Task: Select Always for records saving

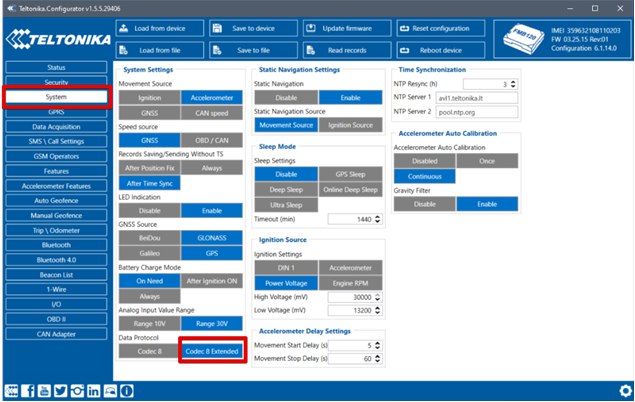Action: click(x=212, y=168)
